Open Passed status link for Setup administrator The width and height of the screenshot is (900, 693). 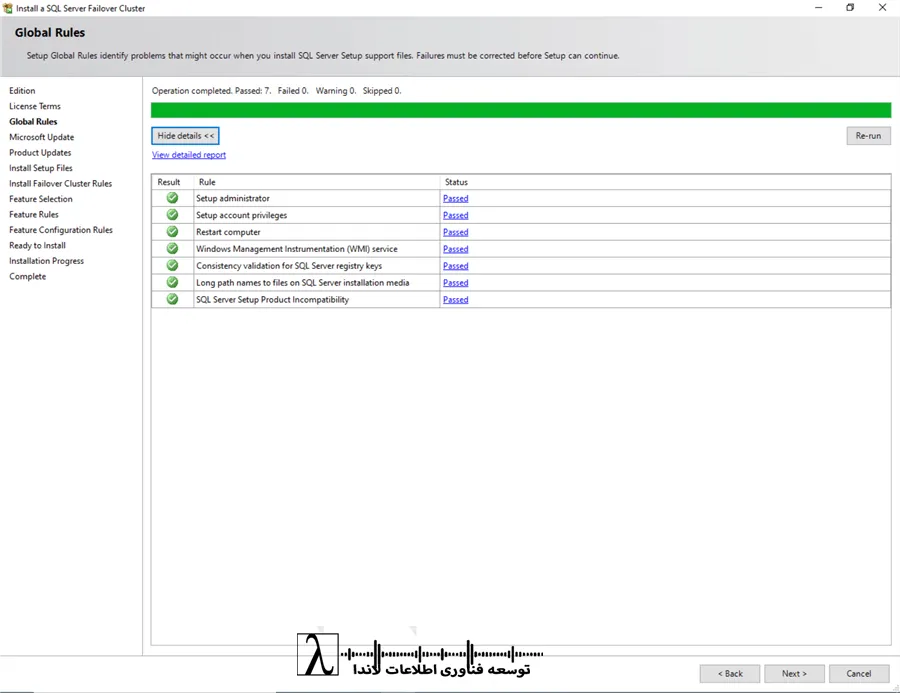pos(455,198)
